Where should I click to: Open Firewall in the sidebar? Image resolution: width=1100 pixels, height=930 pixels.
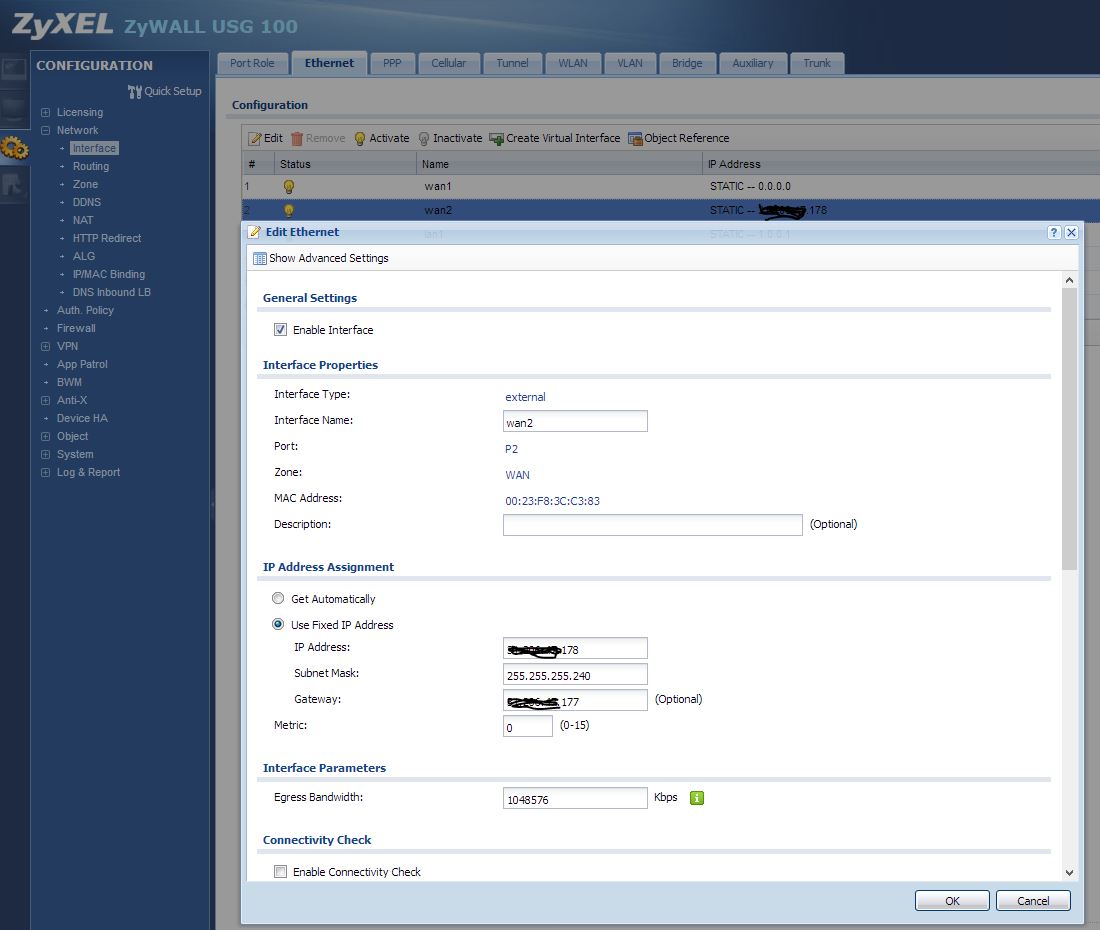point(76,328)
